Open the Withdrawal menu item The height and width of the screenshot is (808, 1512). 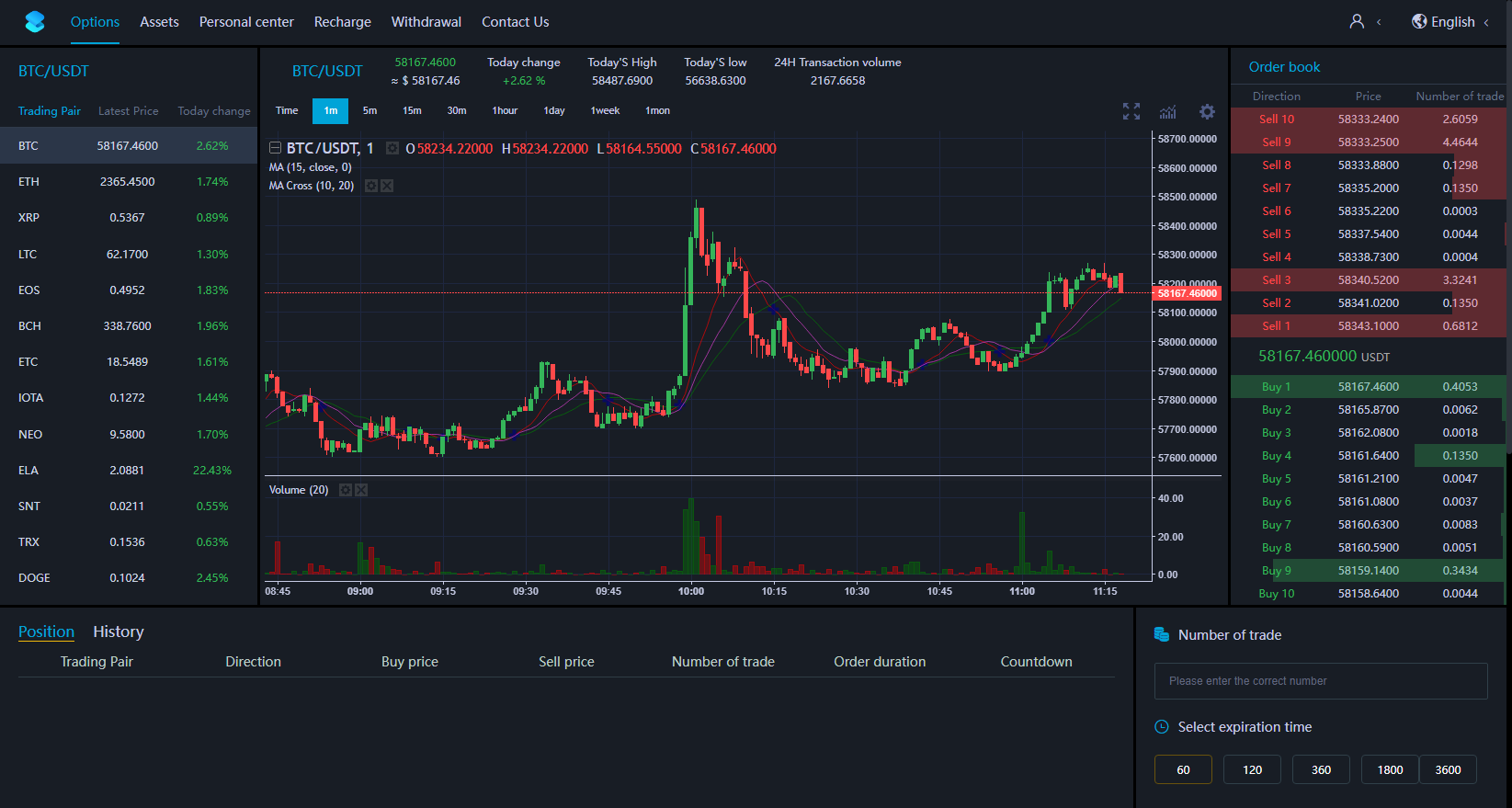tap(426, 21)
